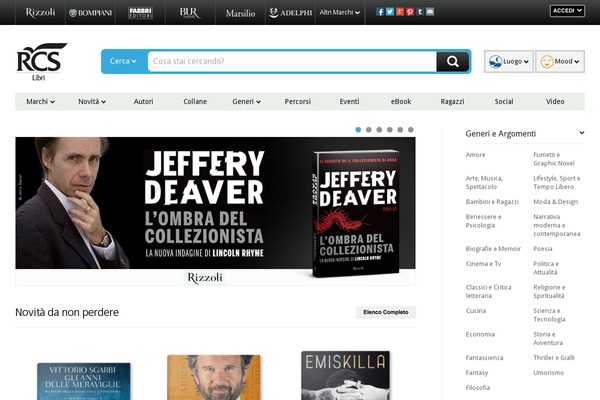Open the Poesia genre link
The height and width of the screenshot is (400, 600).
543,249
